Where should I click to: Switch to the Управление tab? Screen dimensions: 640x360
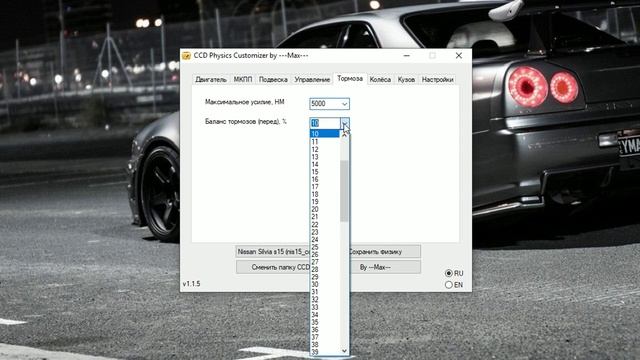(312, 80)
